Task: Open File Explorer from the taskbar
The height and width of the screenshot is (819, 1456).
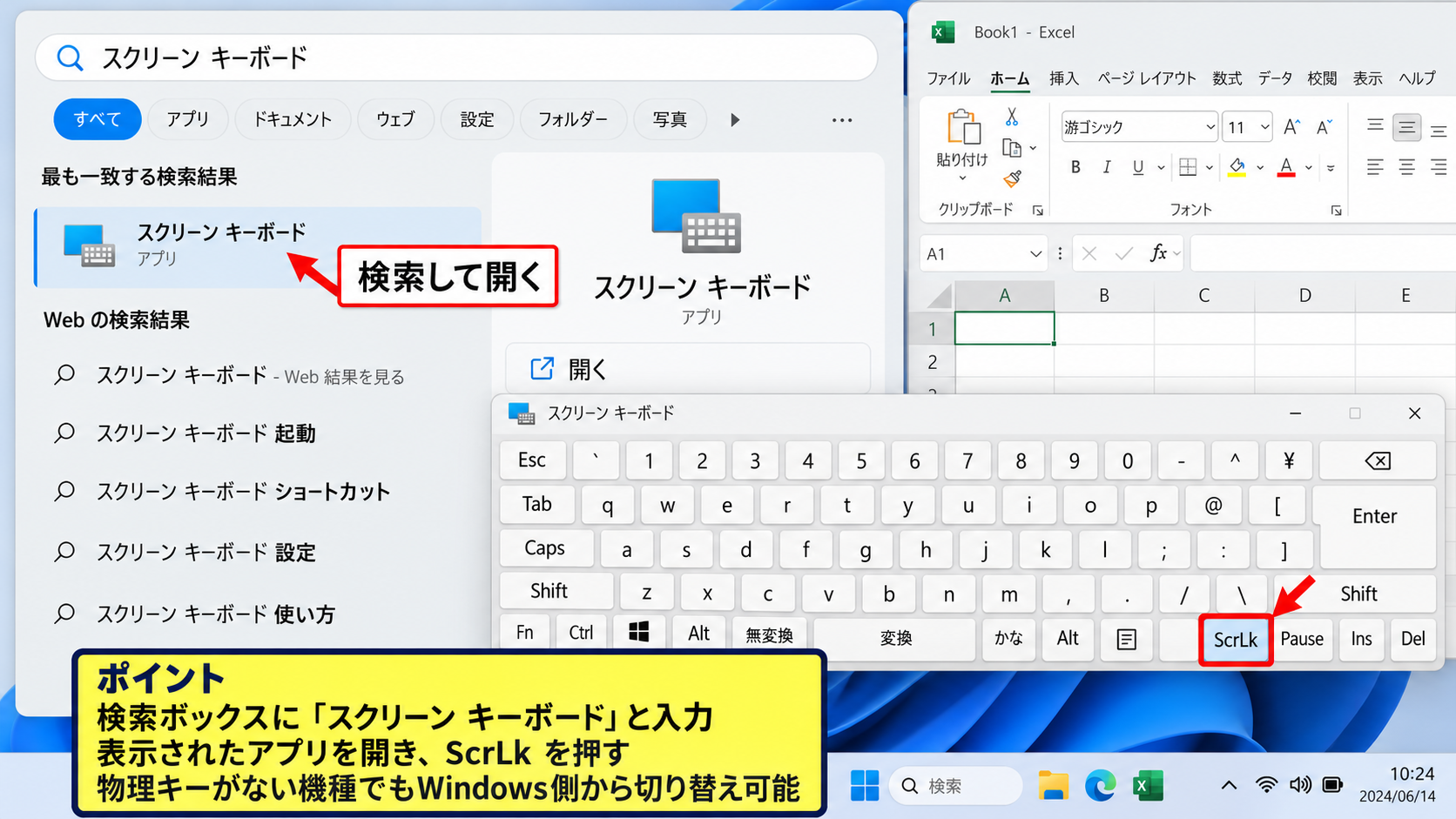Action: coord(1053,786)
